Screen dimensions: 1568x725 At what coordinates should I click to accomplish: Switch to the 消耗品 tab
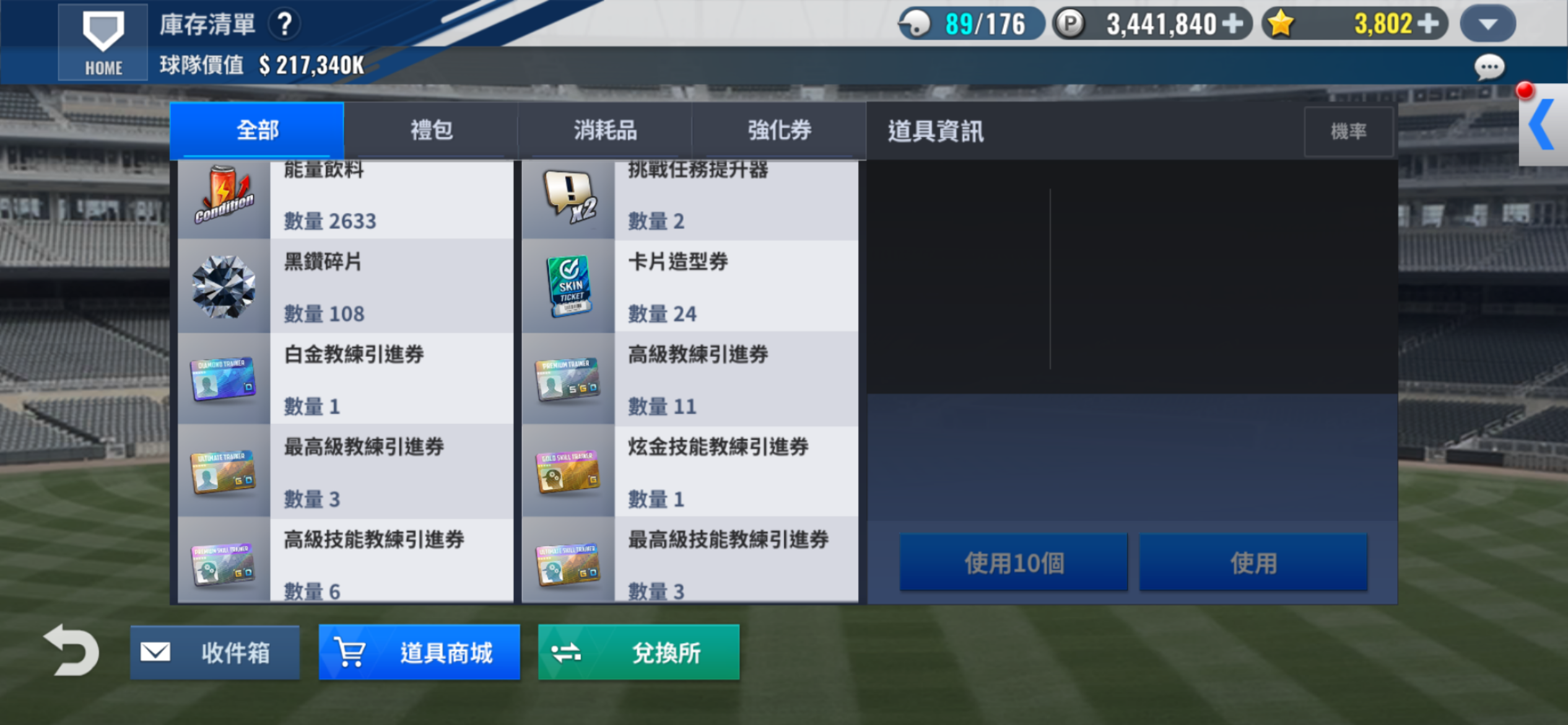[x=605, y=131]
